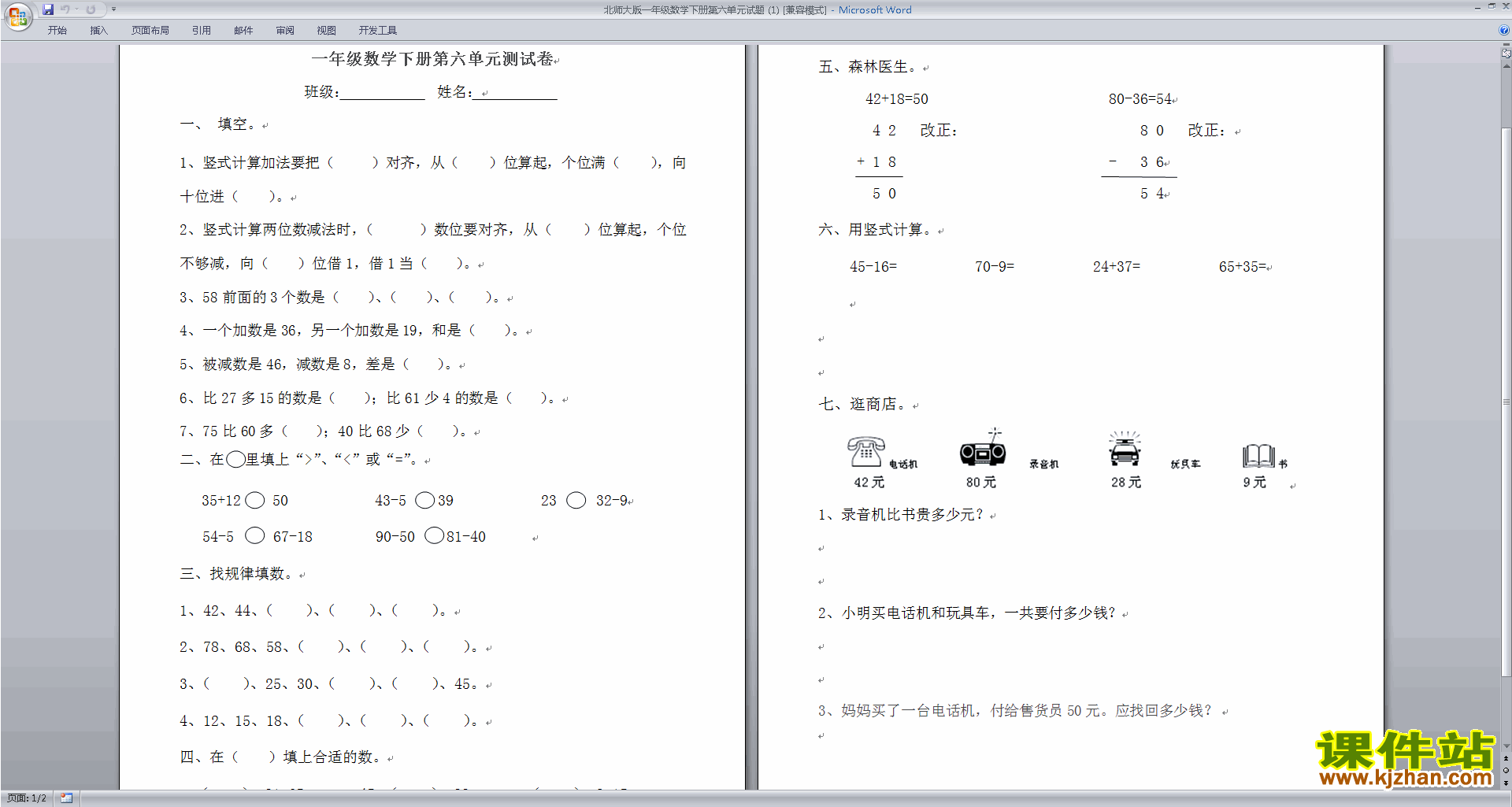Open the Office button menu
The height and width of the screenshot is (807, 1512).
pos(17,16)
